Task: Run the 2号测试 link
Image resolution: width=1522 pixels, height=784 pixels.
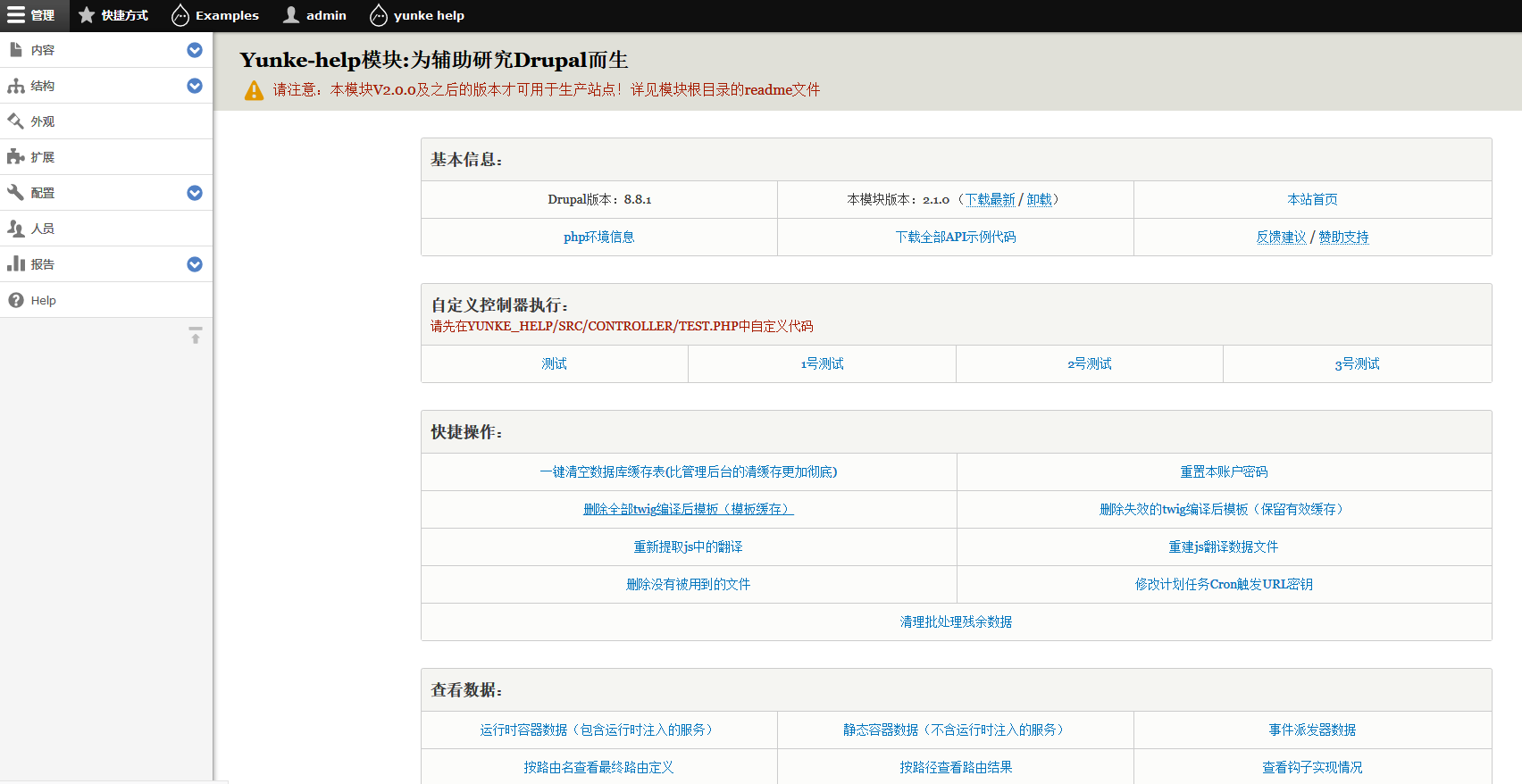Action: [1090, 363]
